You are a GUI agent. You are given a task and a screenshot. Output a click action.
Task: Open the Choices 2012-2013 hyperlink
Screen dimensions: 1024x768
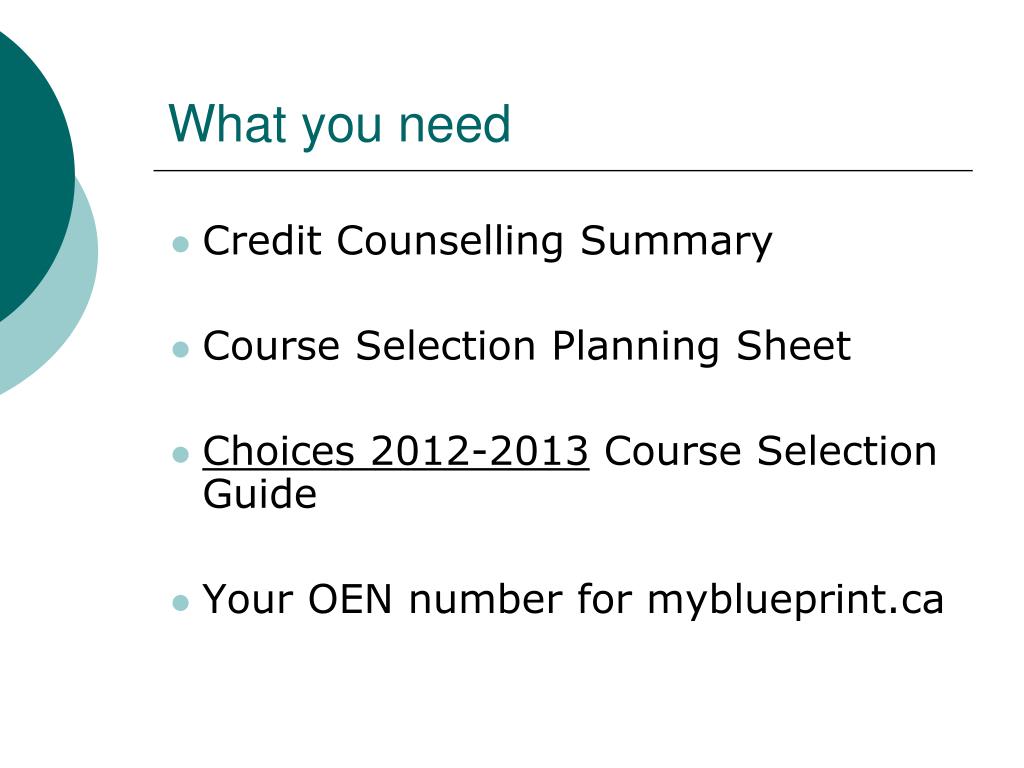point(396,451)
